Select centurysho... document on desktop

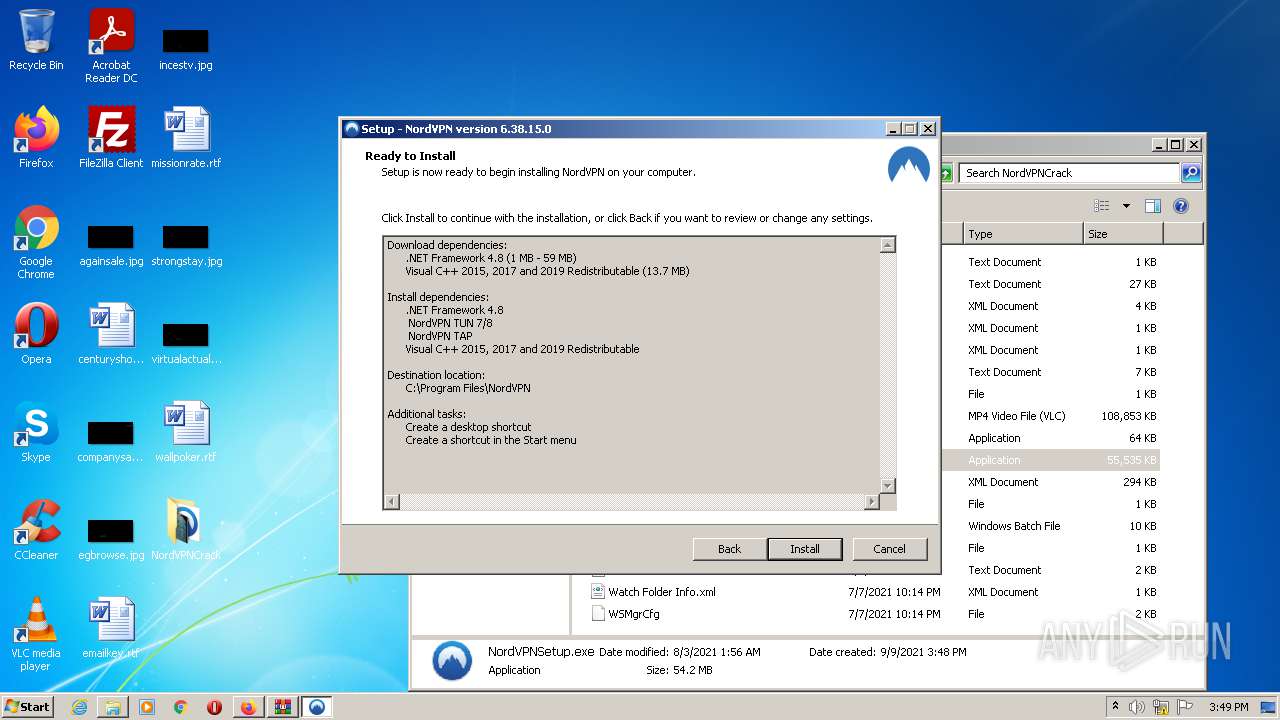point(111,334)
